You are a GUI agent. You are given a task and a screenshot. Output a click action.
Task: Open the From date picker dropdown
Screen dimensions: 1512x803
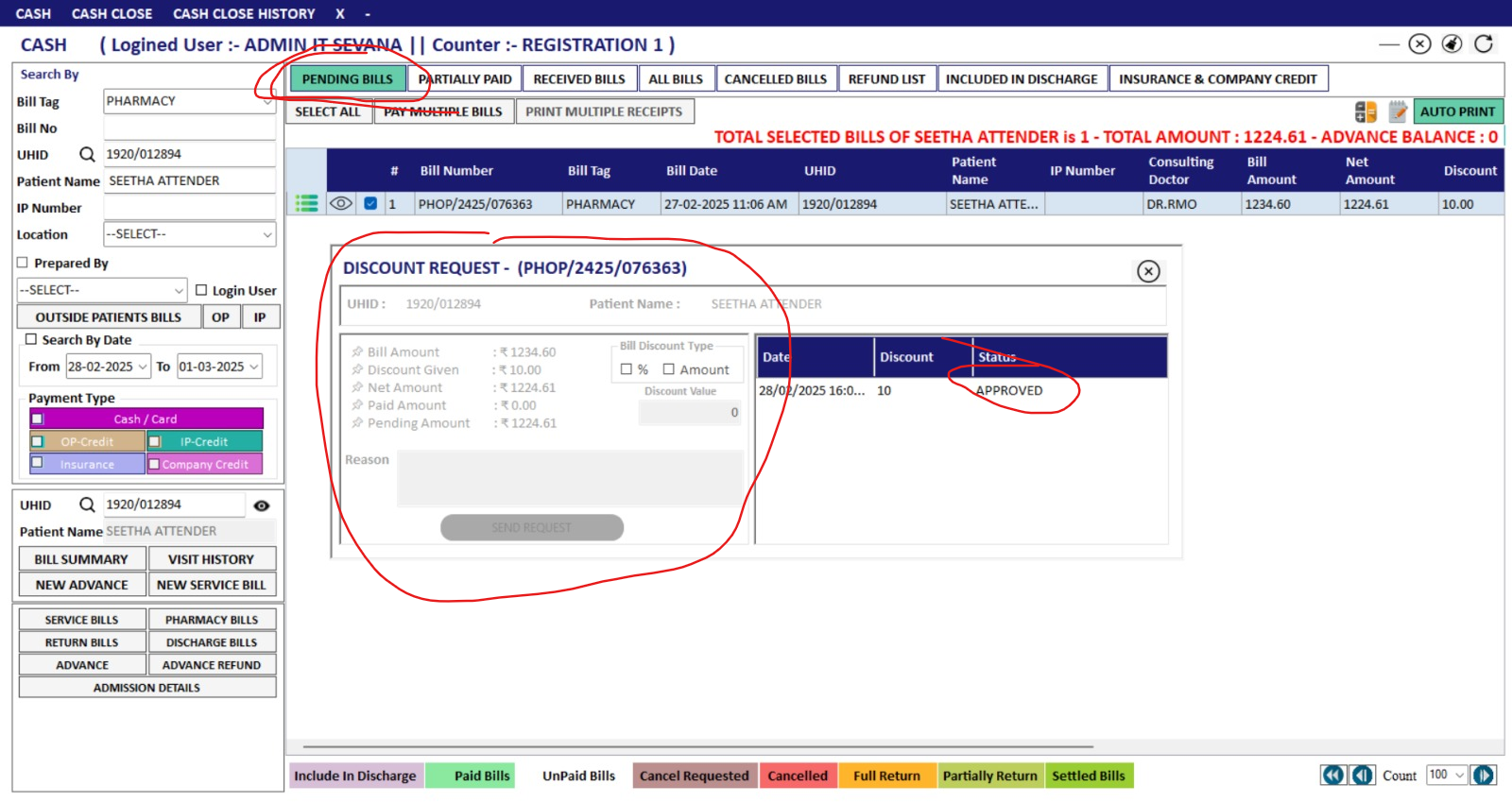144,367
